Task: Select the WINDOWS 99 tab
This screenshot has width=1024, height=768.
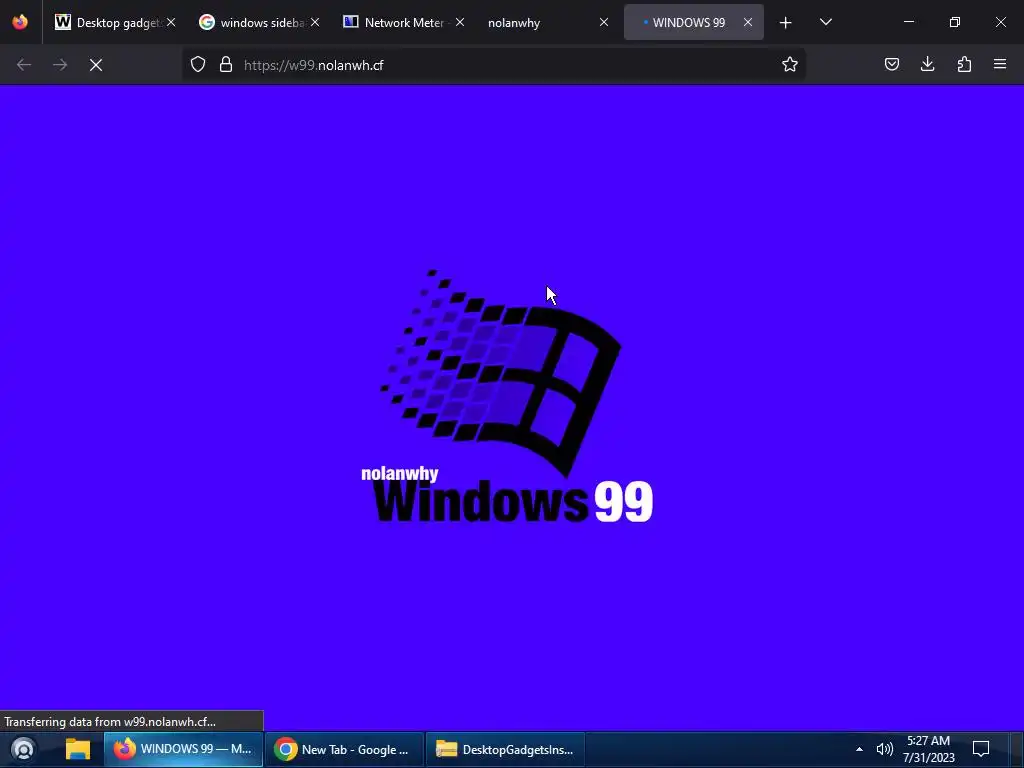Action: [692, 22]
